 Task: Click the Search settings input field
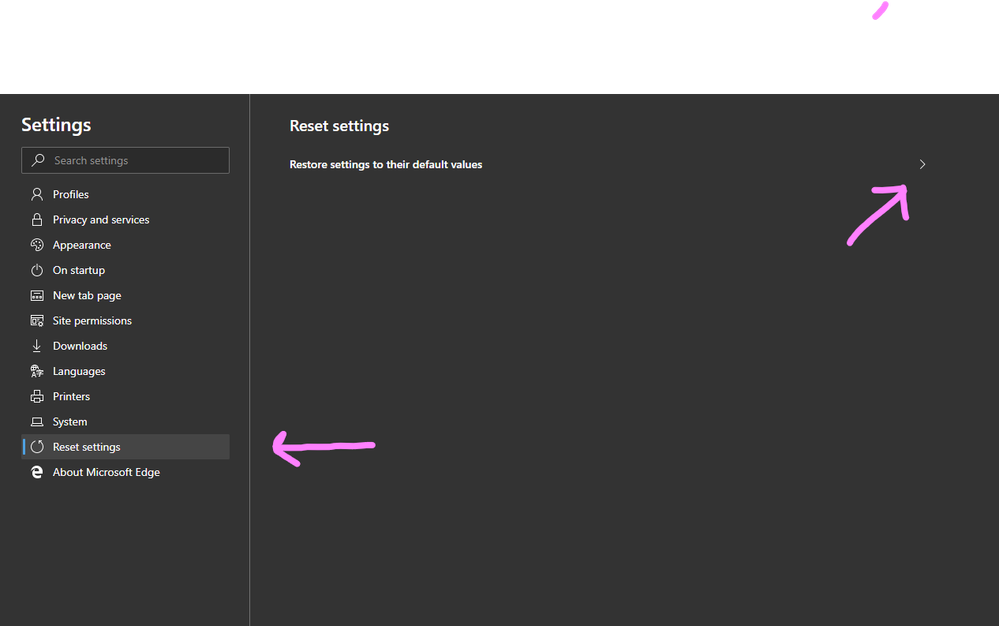(x=126, y=160)
